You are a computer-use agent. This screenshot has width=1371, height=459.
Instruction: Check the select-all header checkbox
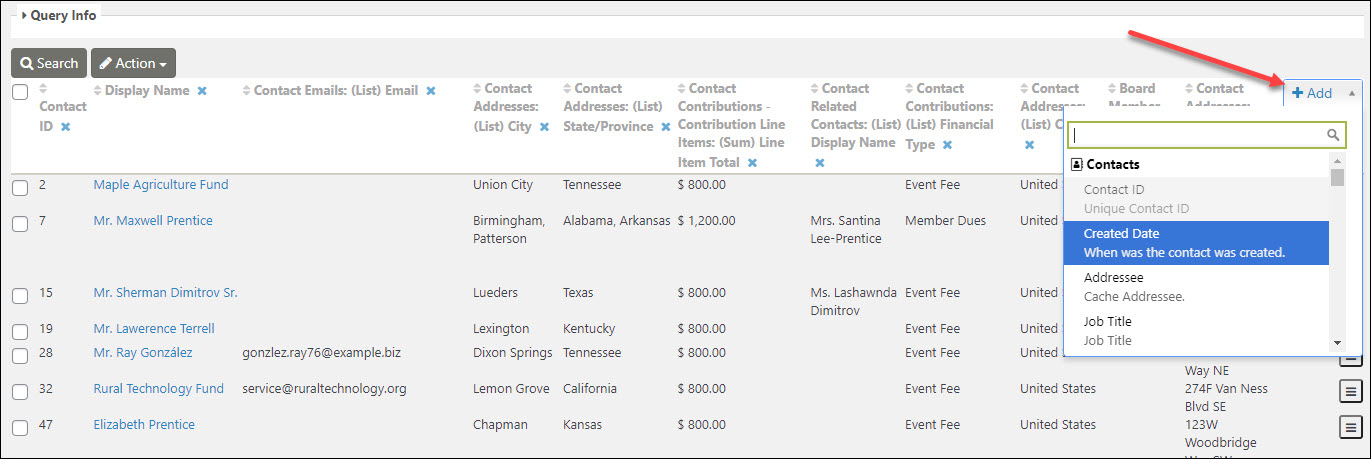coord(20,92)
